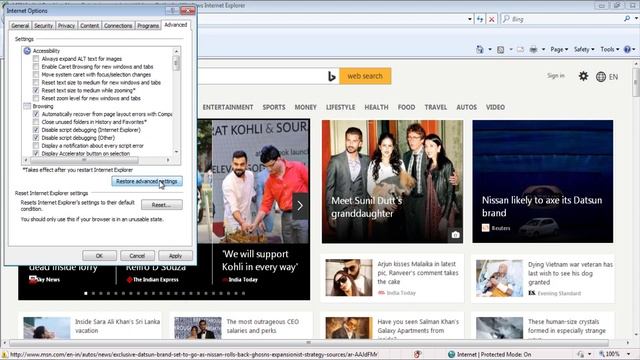The height and width of the screenshot is (360, 640).
Task: Click the status bar security shield icon
Action: [x=417, y=354]
